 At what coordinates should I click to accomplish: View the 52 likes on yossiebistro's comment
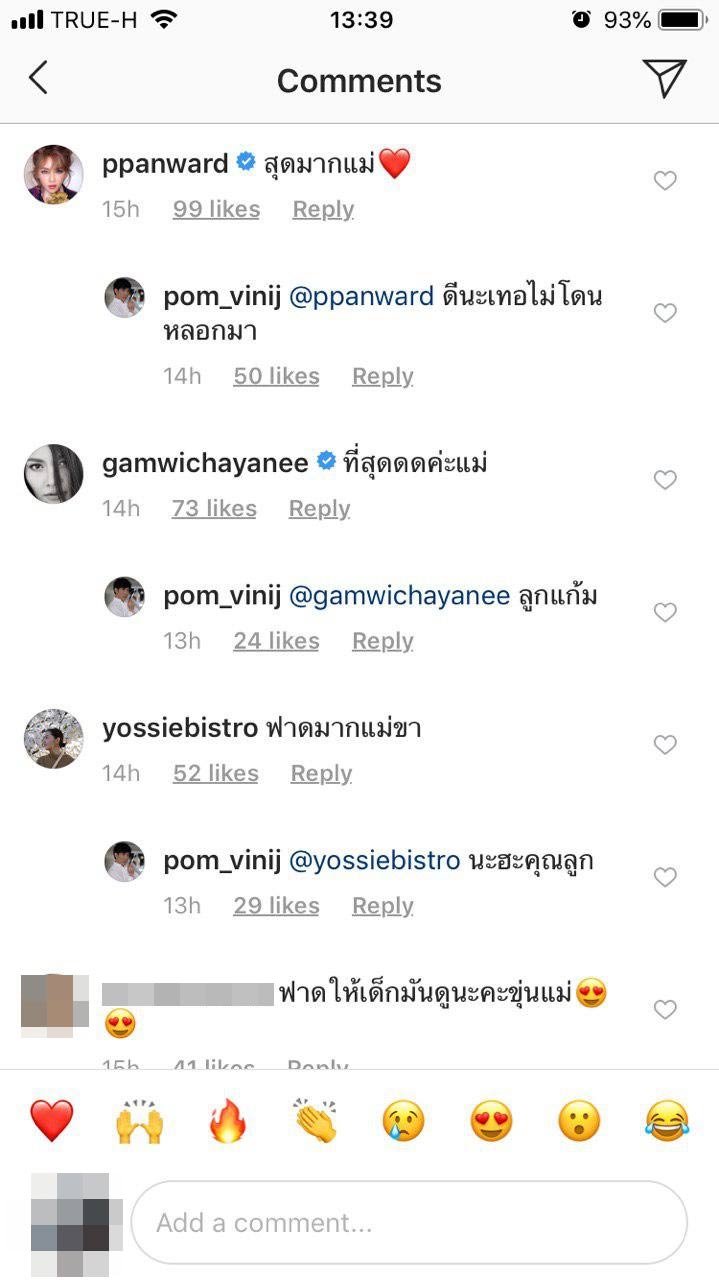click(x=215, y=773)
